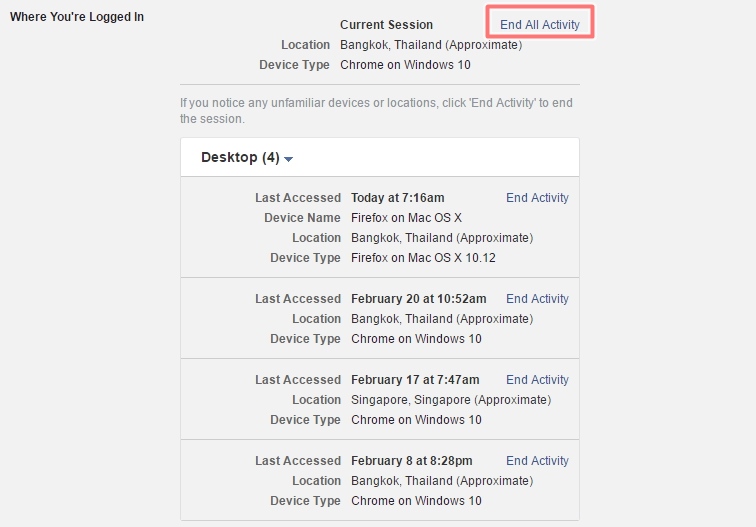
Task: End the Singapore session from February 17
Action: pyautogui.click(x=537, y=380)
